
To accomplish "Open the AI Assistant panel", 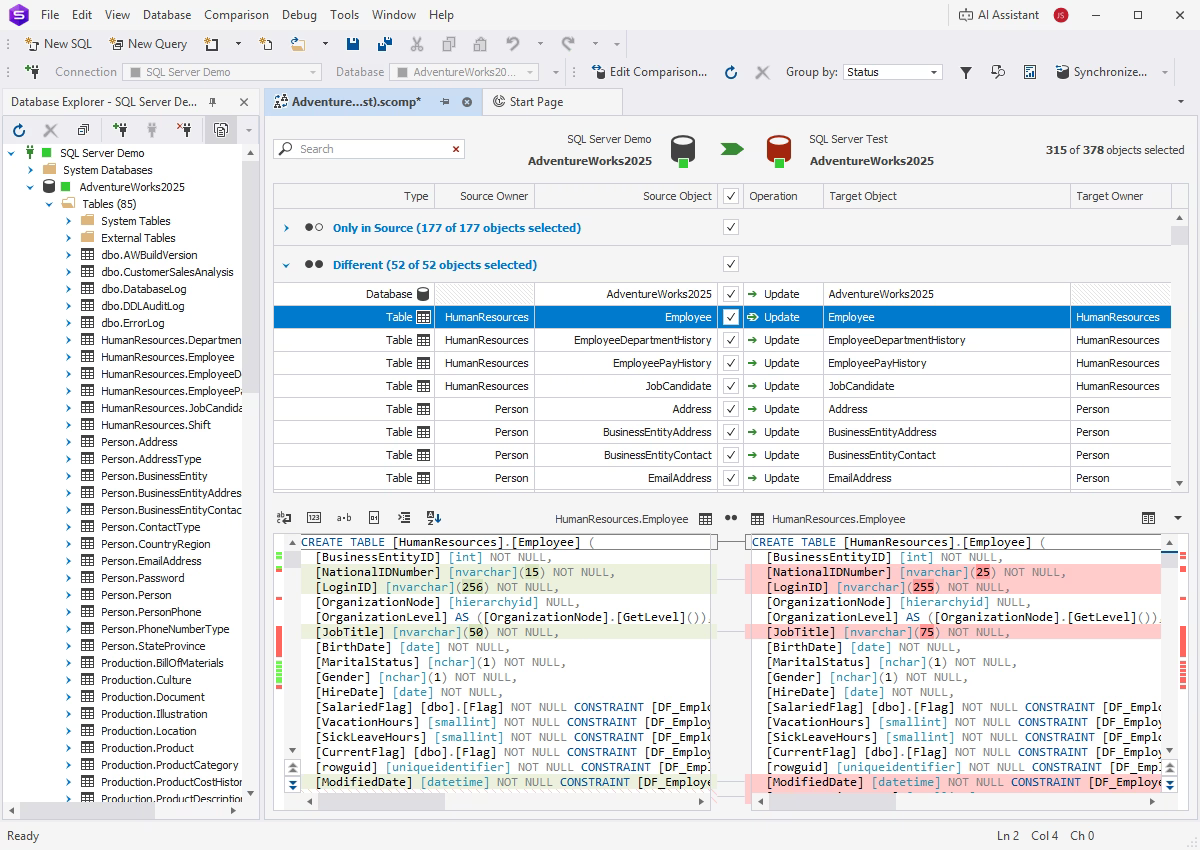I will click(x=999, y=15).
